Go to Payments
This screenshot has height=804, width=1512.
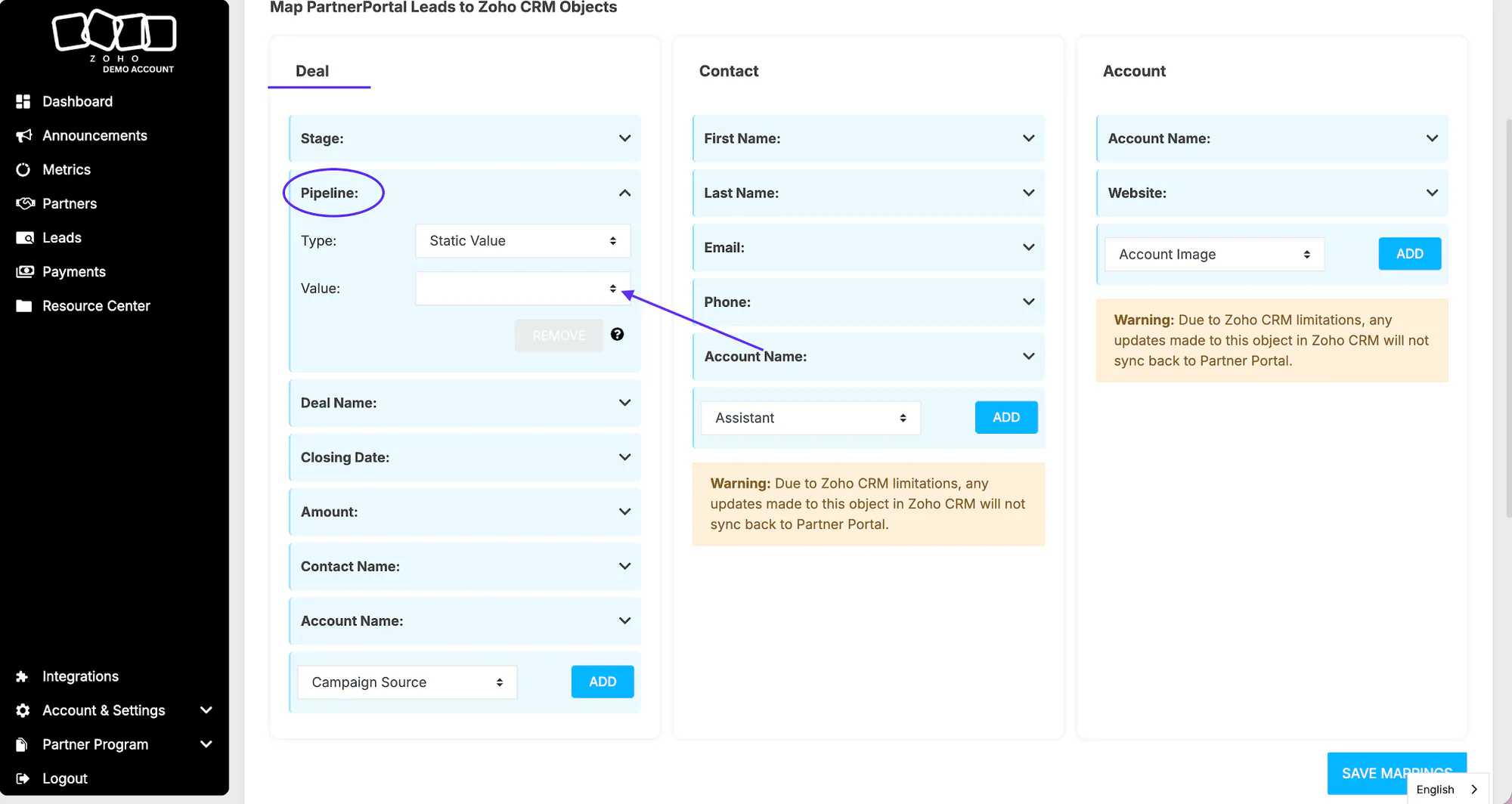coord(74,271)
